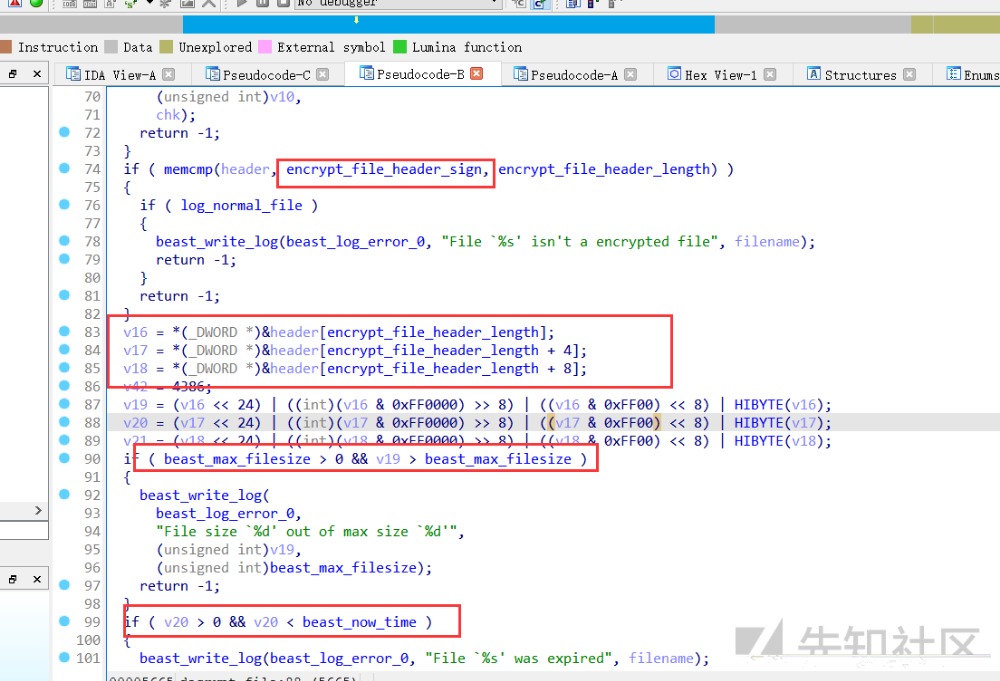Toggle the breakpoint dot on line 72

pyautogui.click(x=64, y=132)
